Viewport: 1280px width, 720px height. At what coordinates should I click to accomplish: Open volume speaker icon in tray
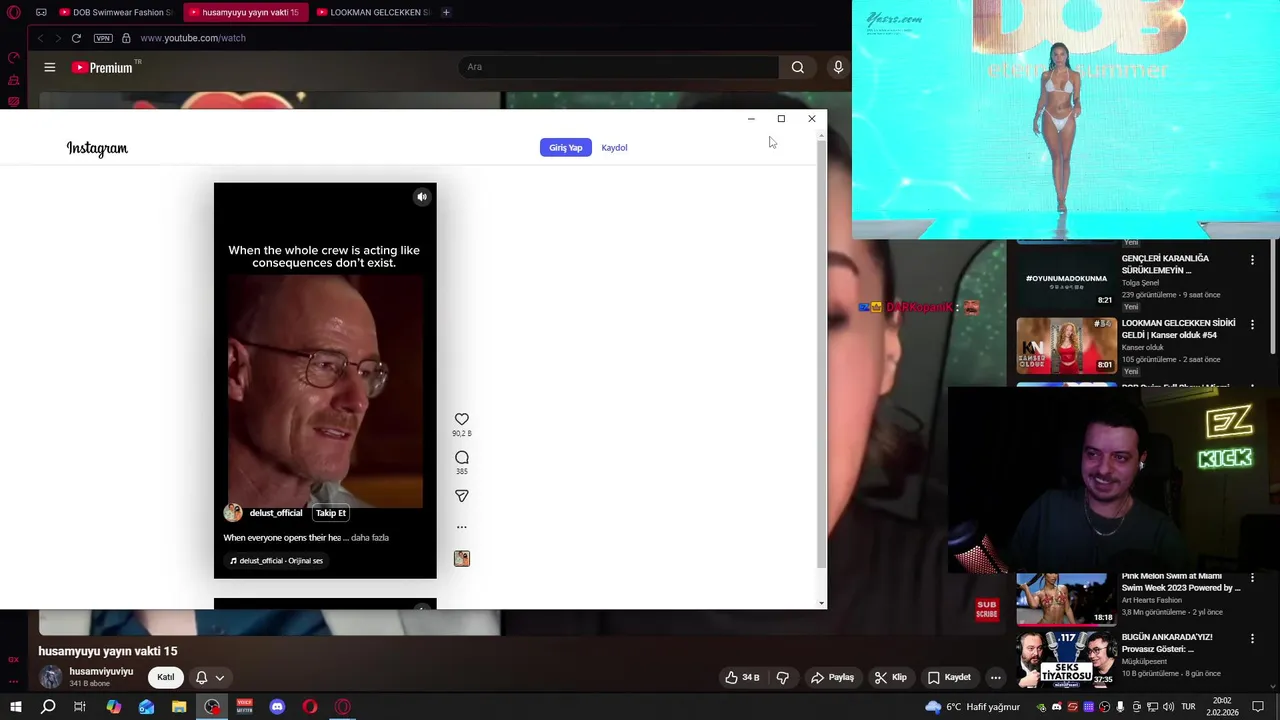click(x=1168, y=707)
